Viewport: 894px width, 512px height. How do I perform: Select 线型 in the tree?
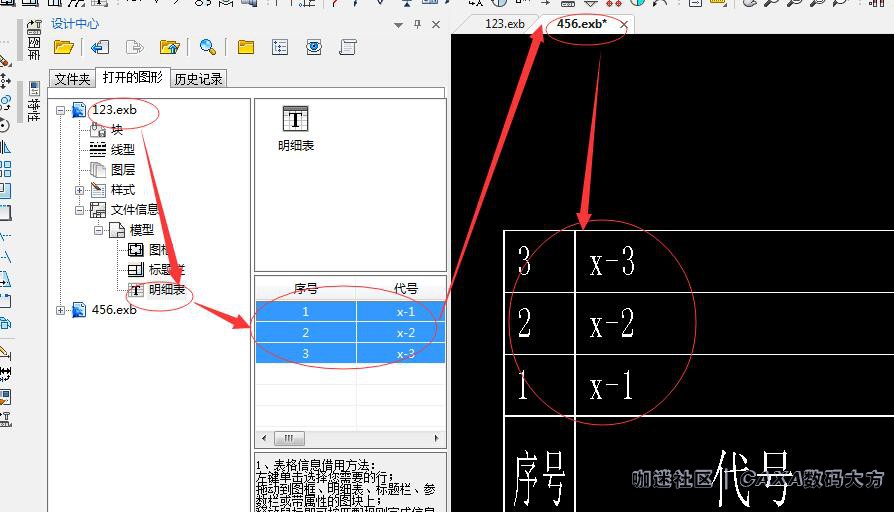pos(122,150)
